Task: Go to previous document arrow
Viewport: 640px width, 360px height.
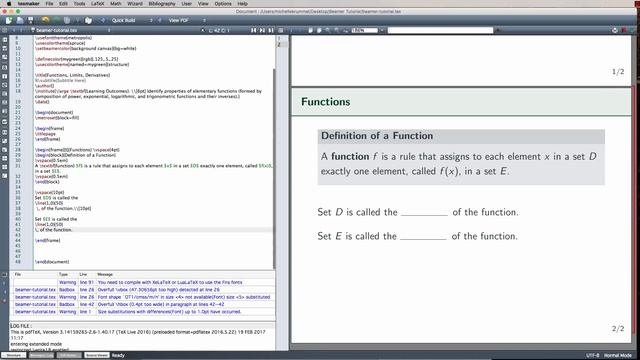Action: (13, 30)
